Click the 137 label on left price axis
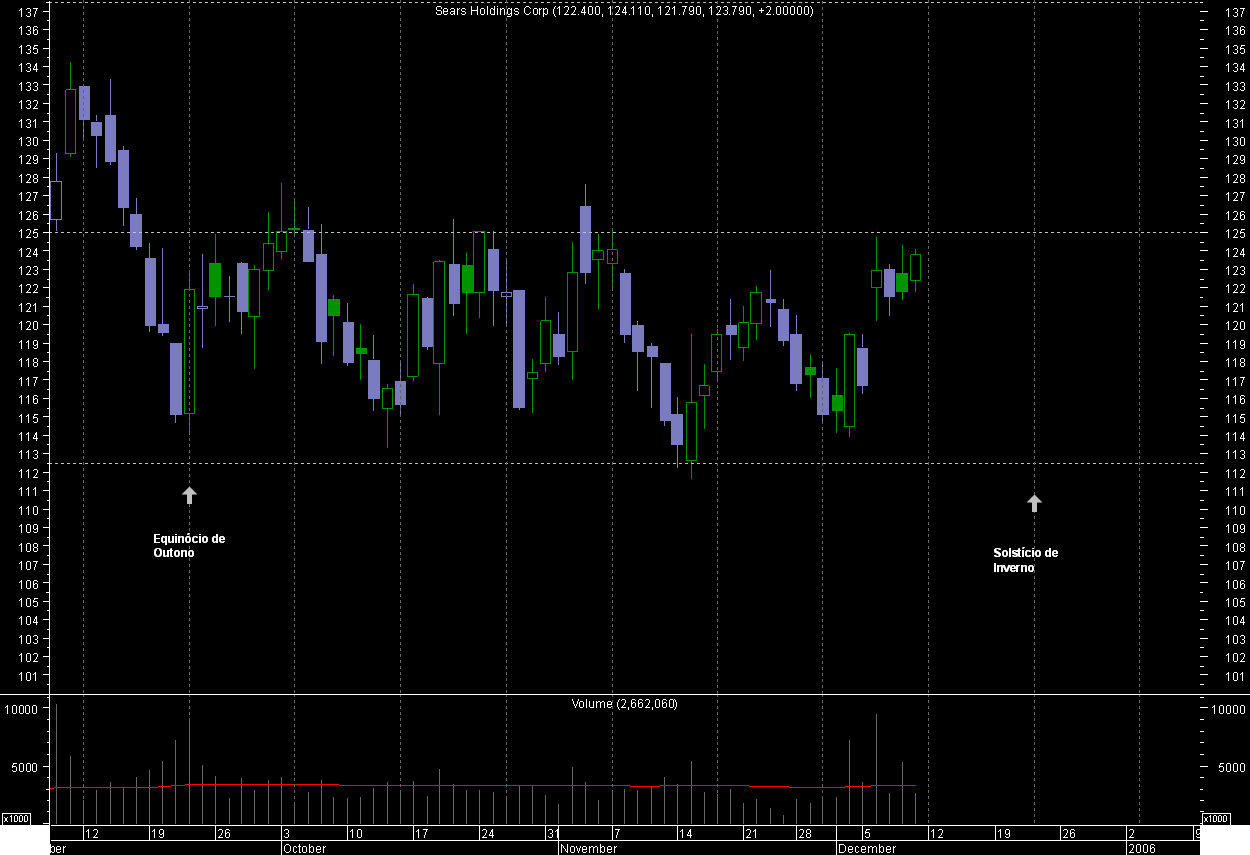This screenshot has height=855, width=1250. 28,13
